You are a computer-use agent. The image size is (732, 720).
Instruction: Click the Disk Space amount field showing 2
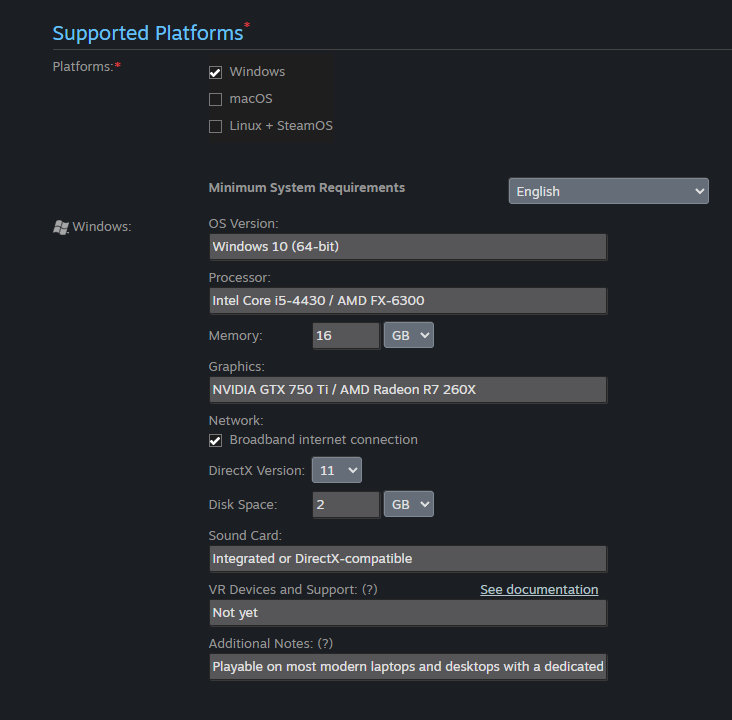point(346,505)
